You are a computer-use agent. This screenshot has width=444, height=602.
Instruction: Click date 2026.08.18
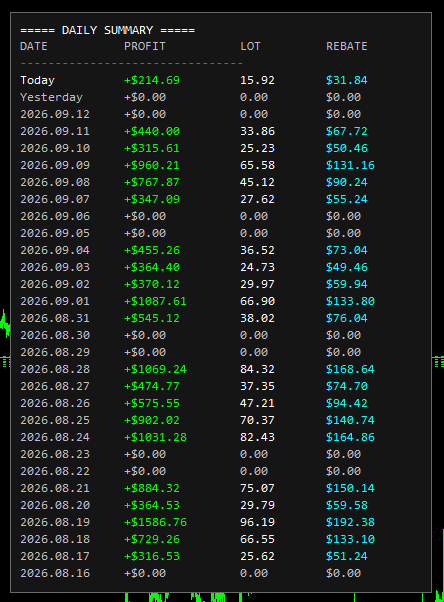pyautogui.click(x=55, y=539)
